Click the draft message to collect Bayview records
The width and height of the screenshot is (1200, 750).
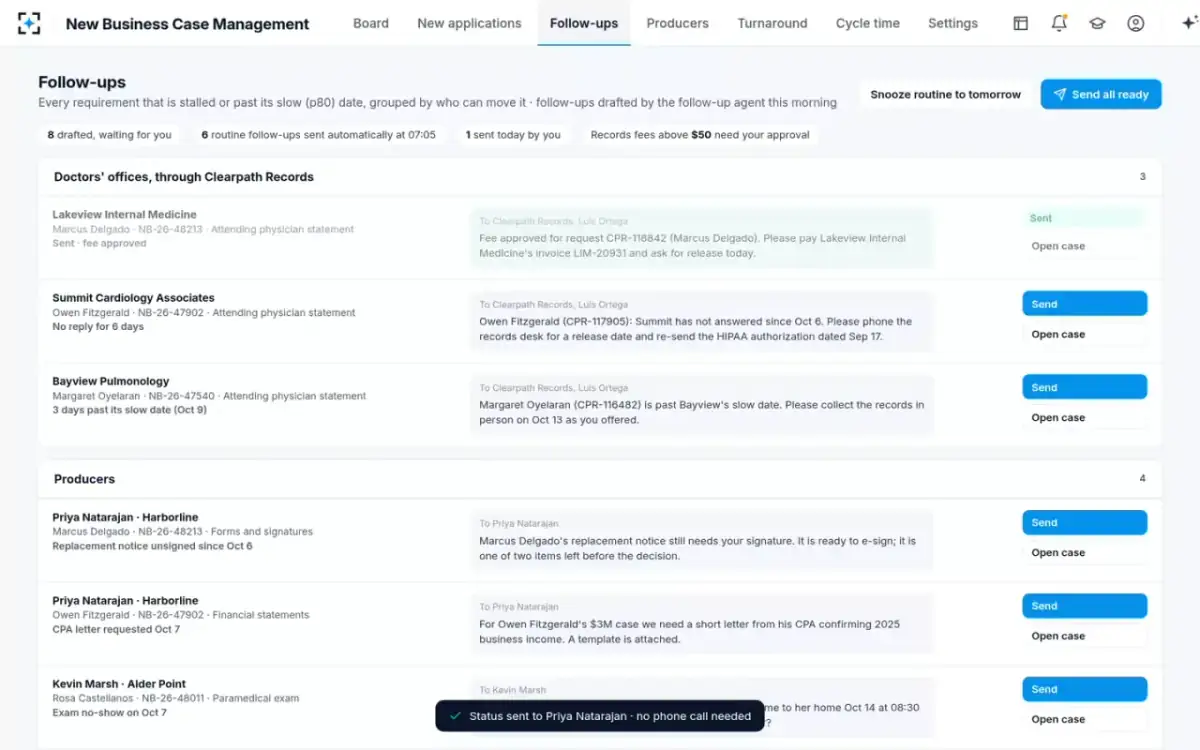pyautogui.click(x=702, y=404)
